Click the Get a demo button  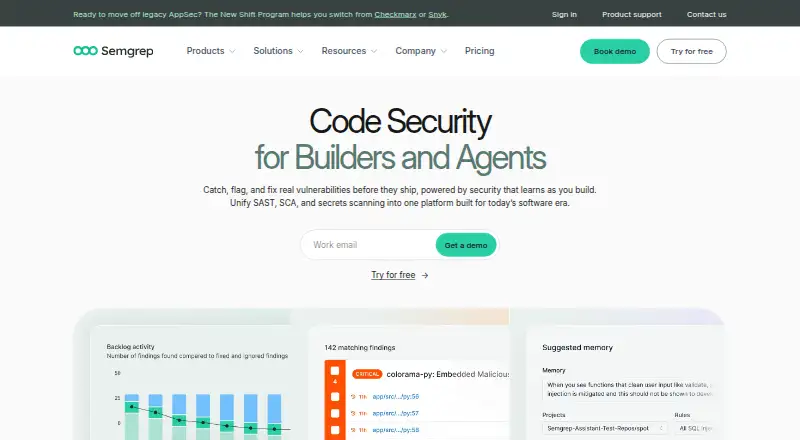click(466, 245)
